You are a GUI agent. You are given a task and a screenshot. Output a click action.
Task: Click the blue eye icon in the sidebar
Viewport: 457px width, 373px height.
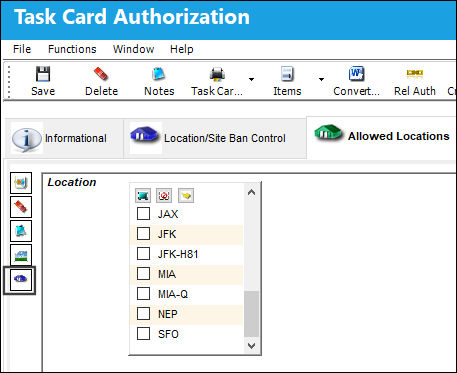[21, 279]
